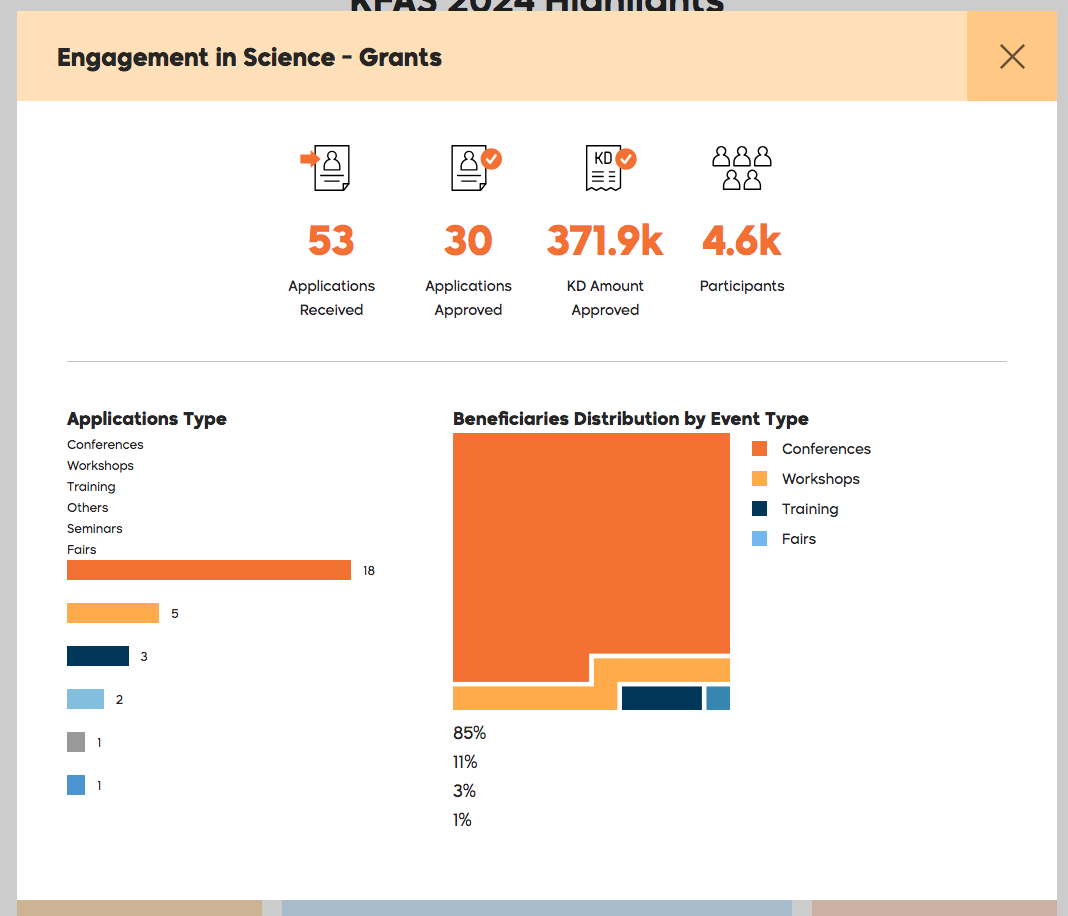This screenshot has height=916, width=1068.
Task: Click the orange bar with value 18
Action: click(209, 570)
